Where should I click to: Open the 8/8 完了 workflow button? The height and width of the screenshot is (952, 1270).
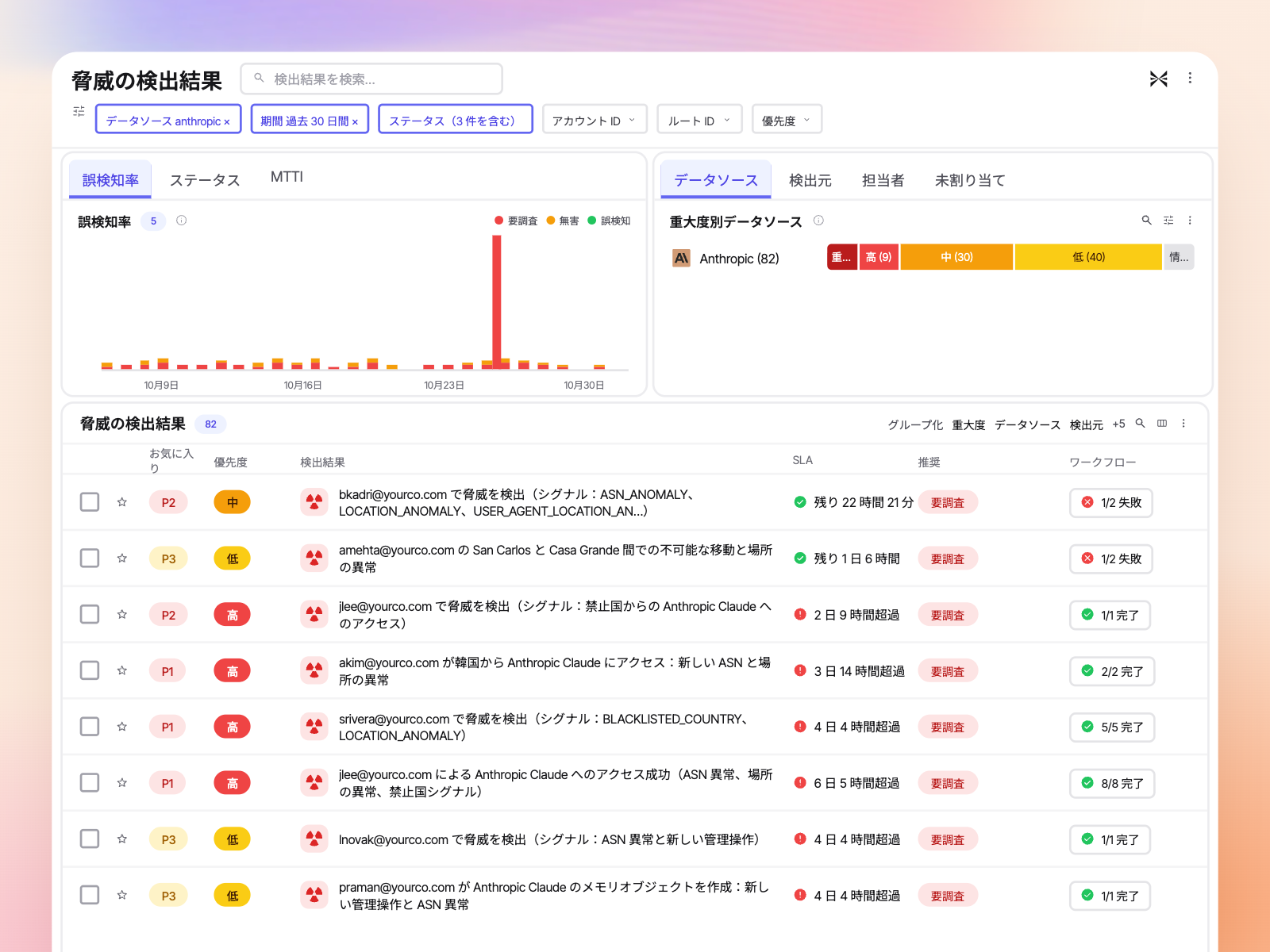[1112, 783]
